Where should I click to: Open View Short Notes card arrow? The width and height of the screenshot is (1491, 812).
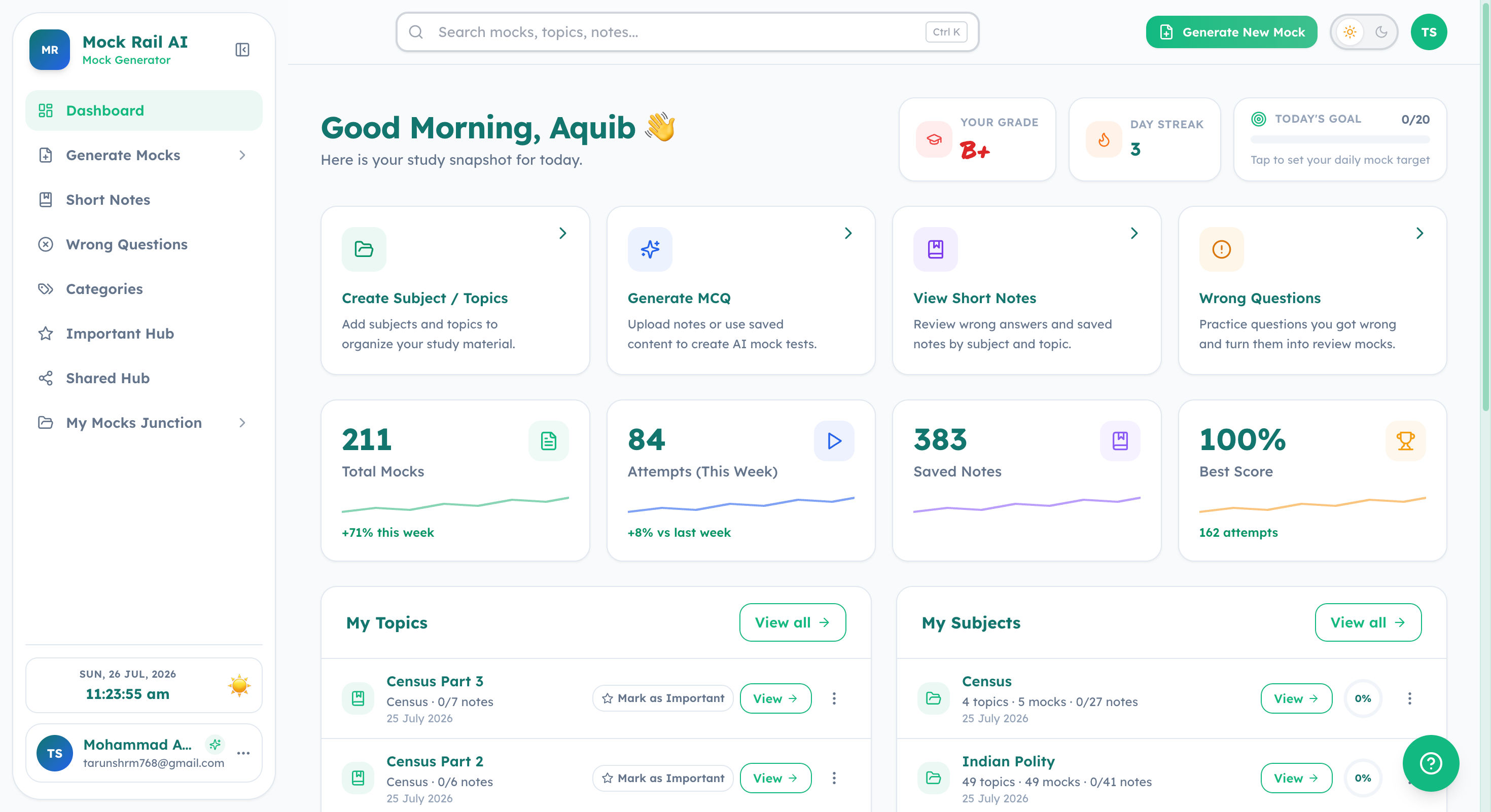click(x=1134, y=233)
